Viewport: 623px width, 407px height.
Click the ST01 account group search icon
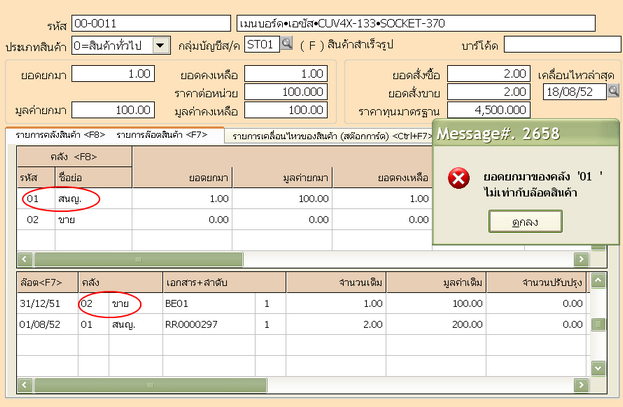pos(286,44)
